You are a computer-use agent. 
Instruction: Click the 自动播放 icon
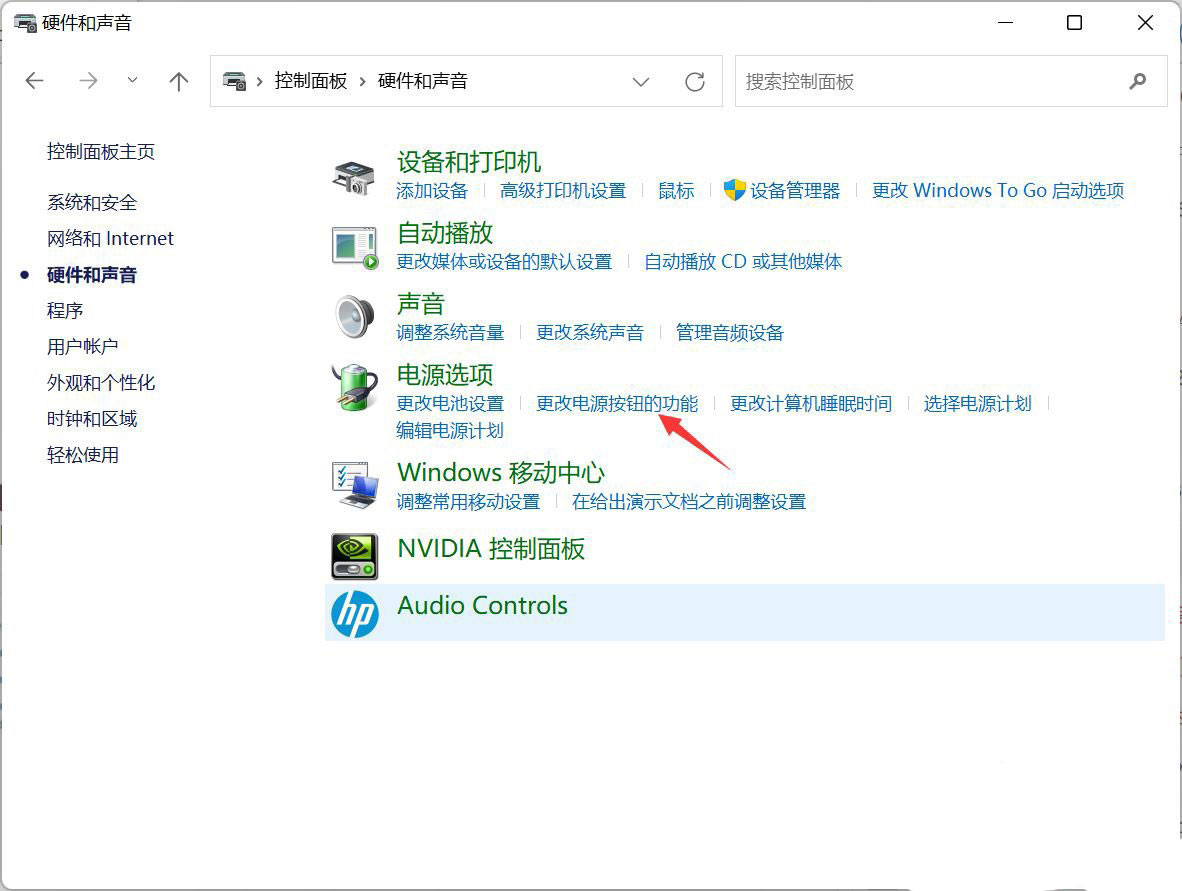tap(354, 245)
